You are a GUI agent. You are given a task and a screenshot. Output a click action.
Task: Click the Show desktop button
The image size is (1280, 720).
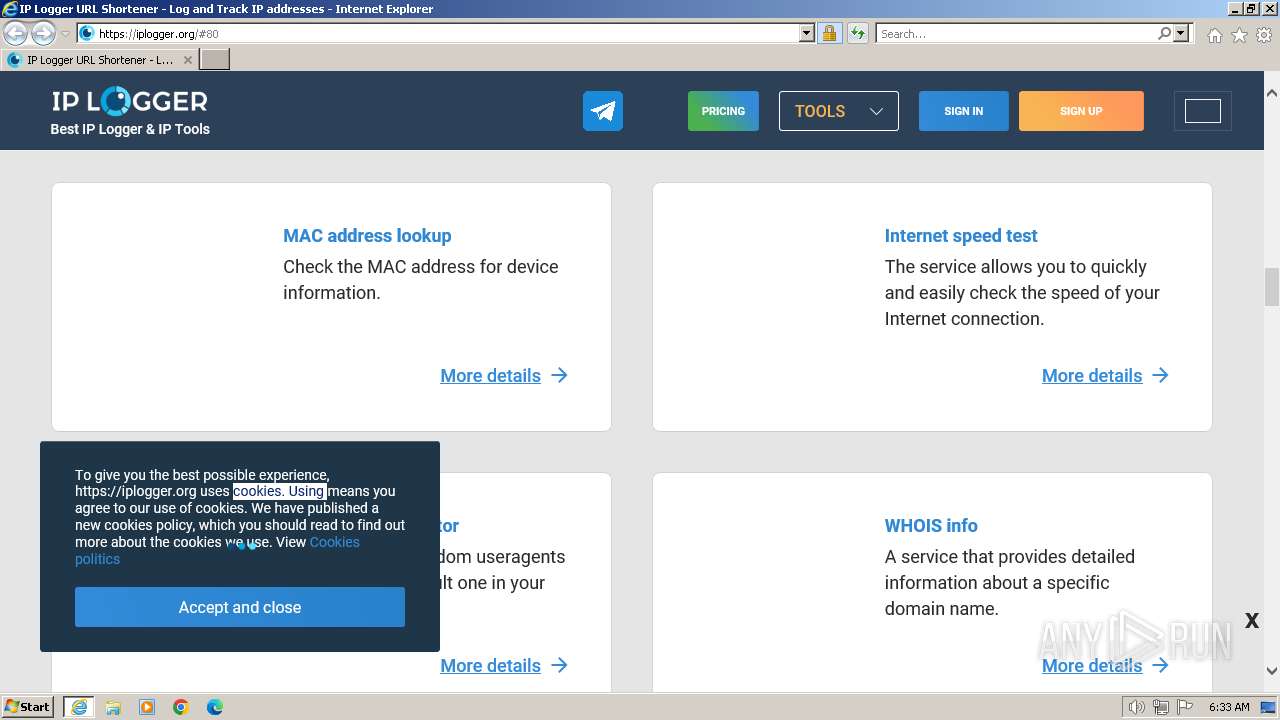click(1270, 707)
